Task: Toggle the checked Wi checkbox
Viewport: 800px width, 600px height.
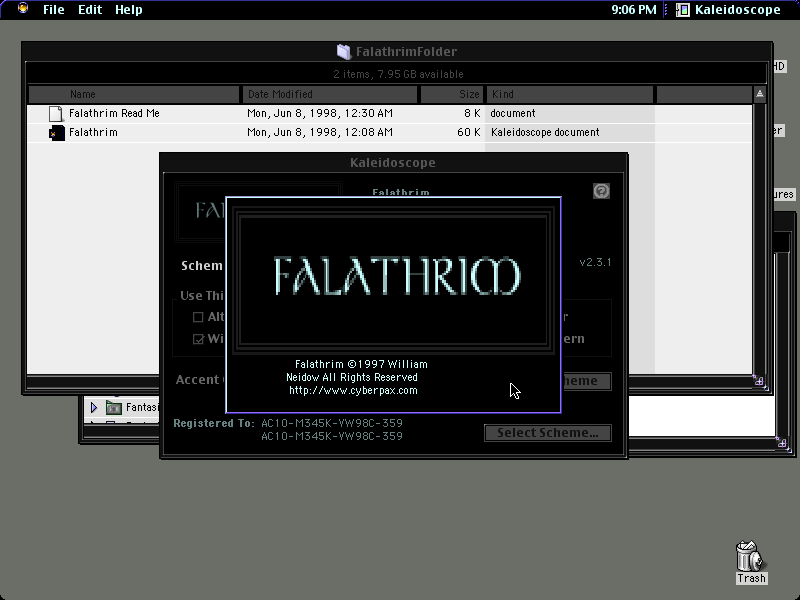Action: tap(198, 339)
